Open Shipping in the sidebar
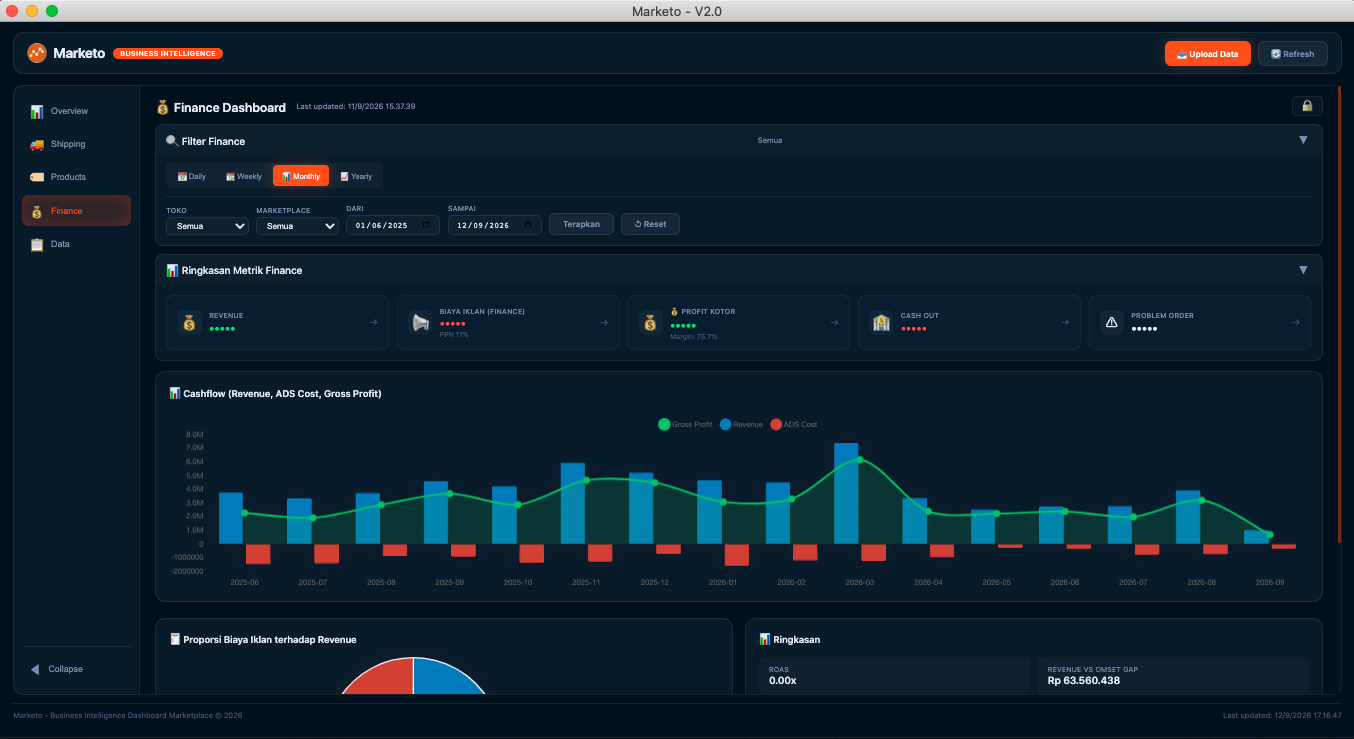The height and width of the screenshot is (739, 1354). (x=76, y=144)
